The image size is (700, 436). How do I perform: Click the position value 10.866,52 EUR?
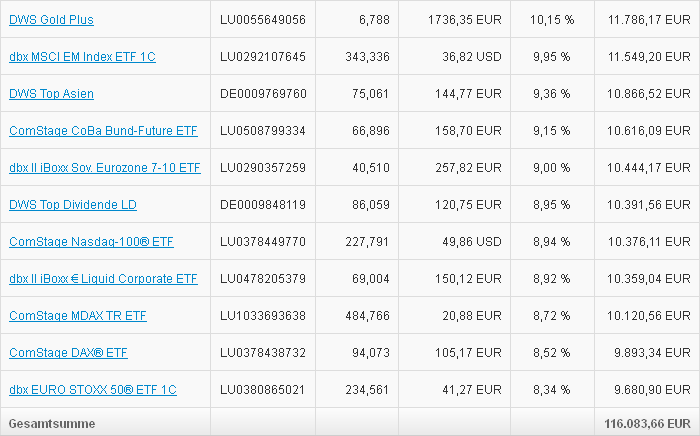[649, 94]
